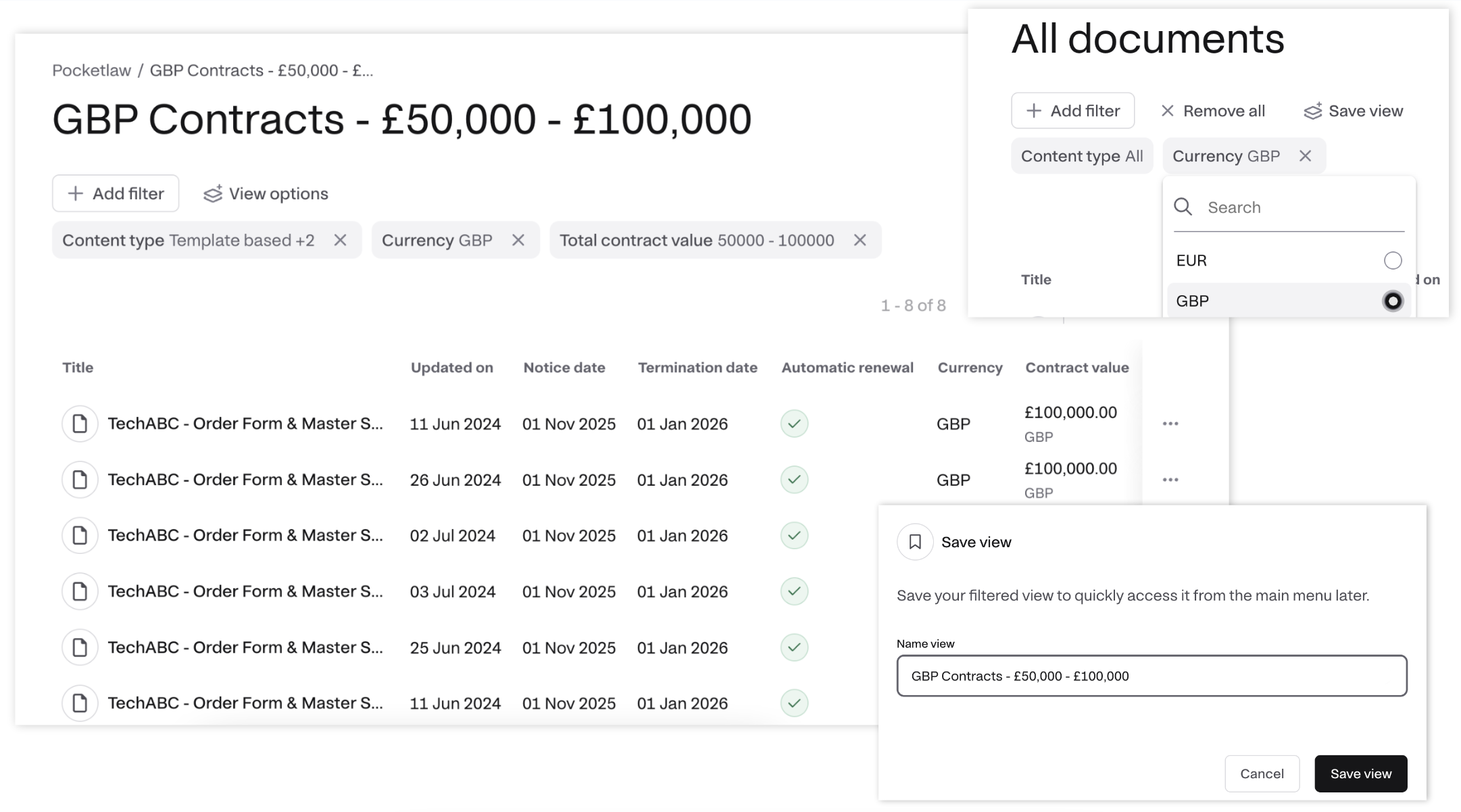Click the bookmark icon in Save view dialog

click(x=915, y=542)
